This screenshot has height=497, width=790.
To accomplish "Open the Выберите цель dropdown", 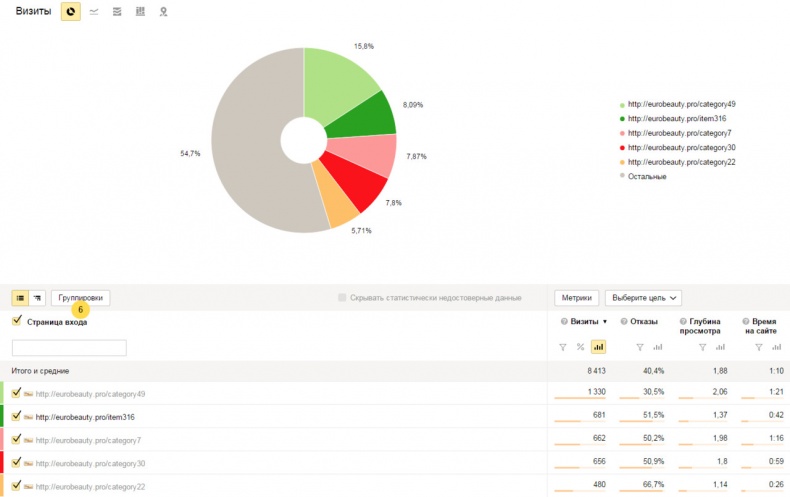I will pos(643,298).
